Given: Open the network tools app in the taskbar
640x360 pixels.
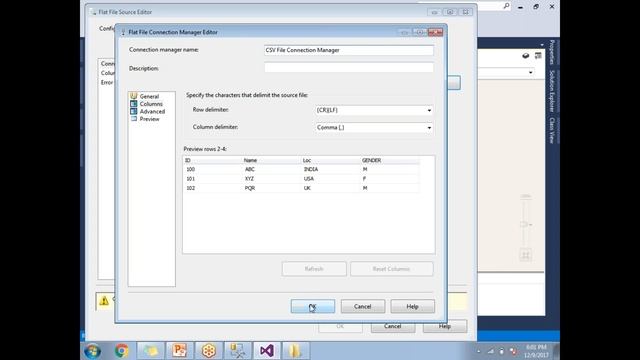Looking at the screenshot, I should 238,351.
